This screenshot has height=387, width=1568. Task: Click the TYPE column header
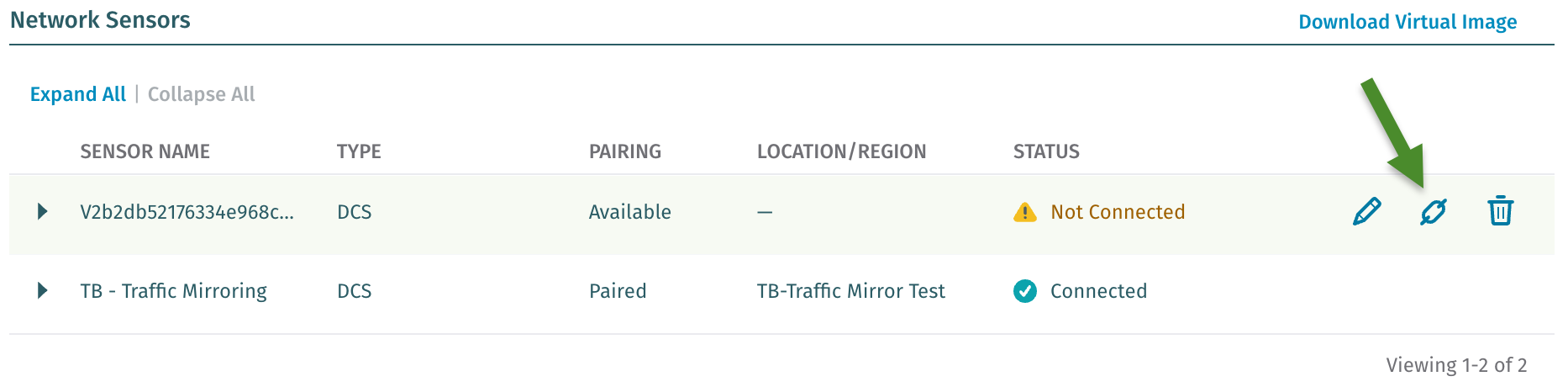[359, 151]
